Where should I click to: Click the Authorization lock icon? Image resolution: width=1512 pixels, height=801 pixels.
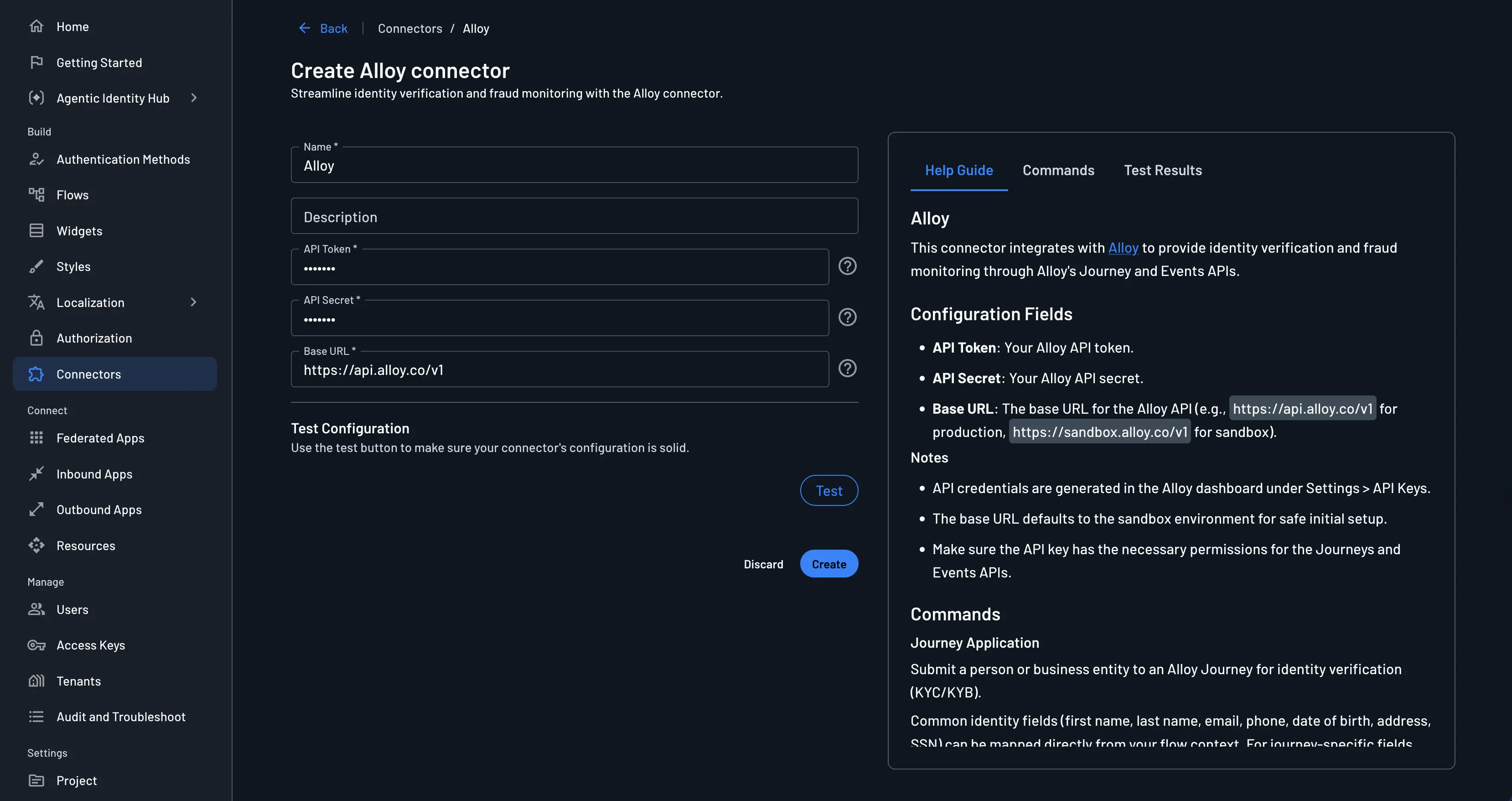coord(36,338)
